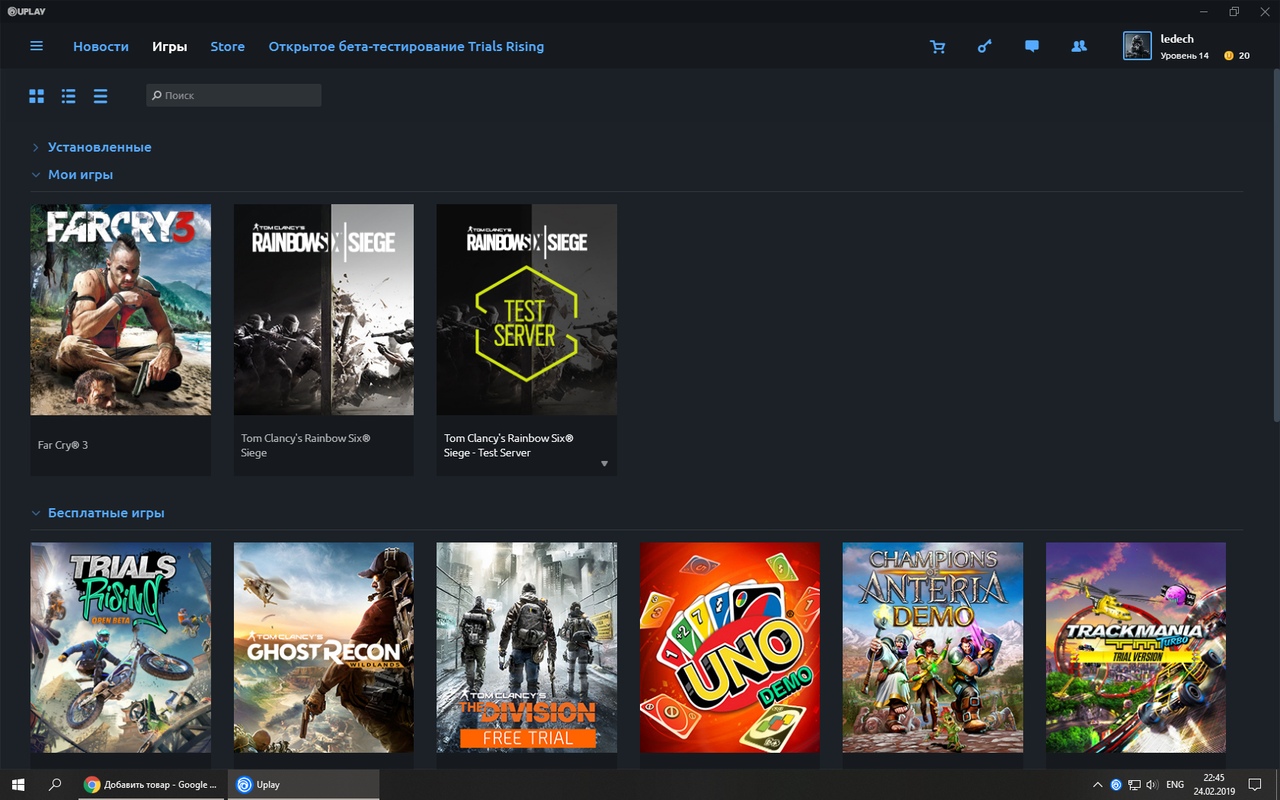Click the ledech profile avatar
Screen dimensions: 1280x800
(1137, 46)
